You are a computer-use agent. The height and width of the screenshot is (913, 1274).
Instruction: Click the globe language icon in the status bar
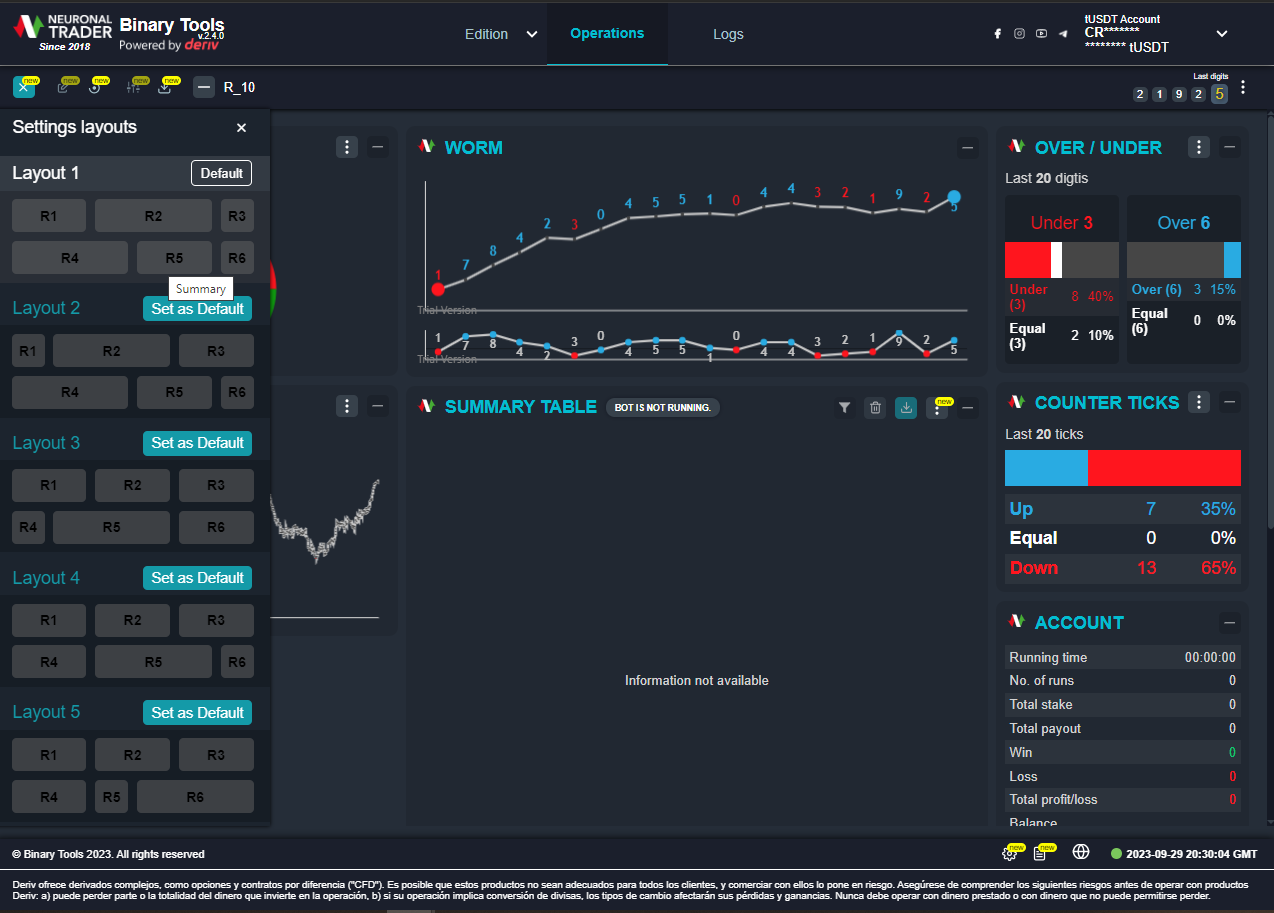click(x=1081, y=853)
